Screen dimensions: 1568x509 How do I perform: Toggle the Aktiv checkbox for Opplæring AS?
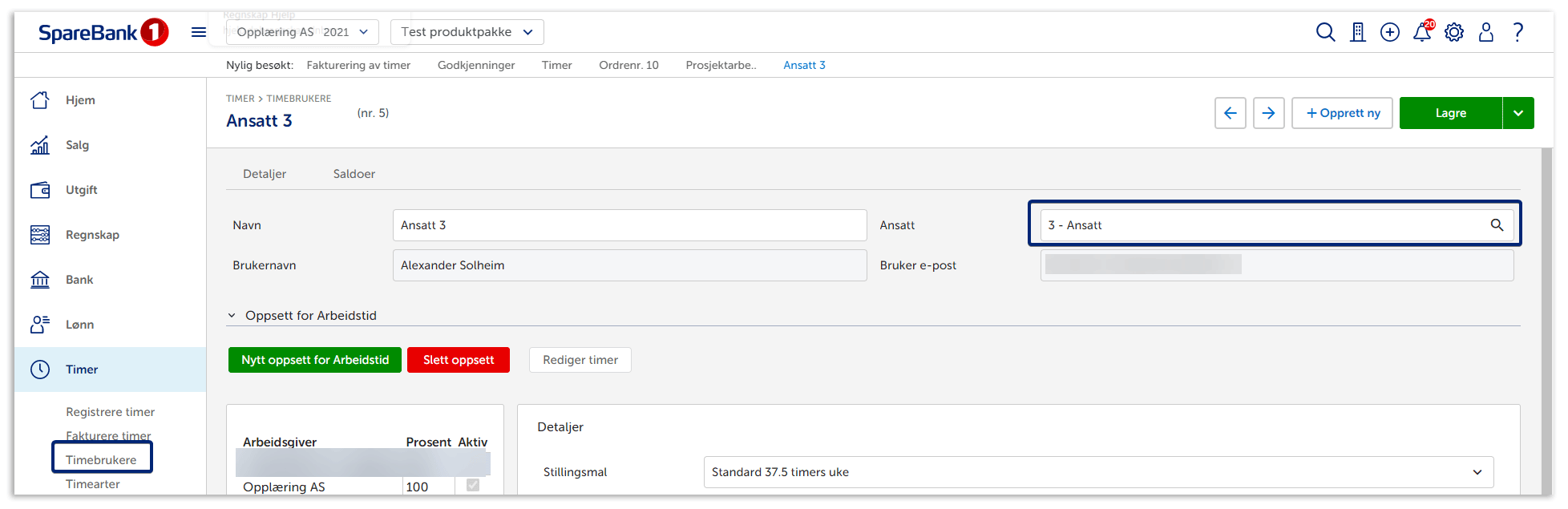(x=473, y=485)
